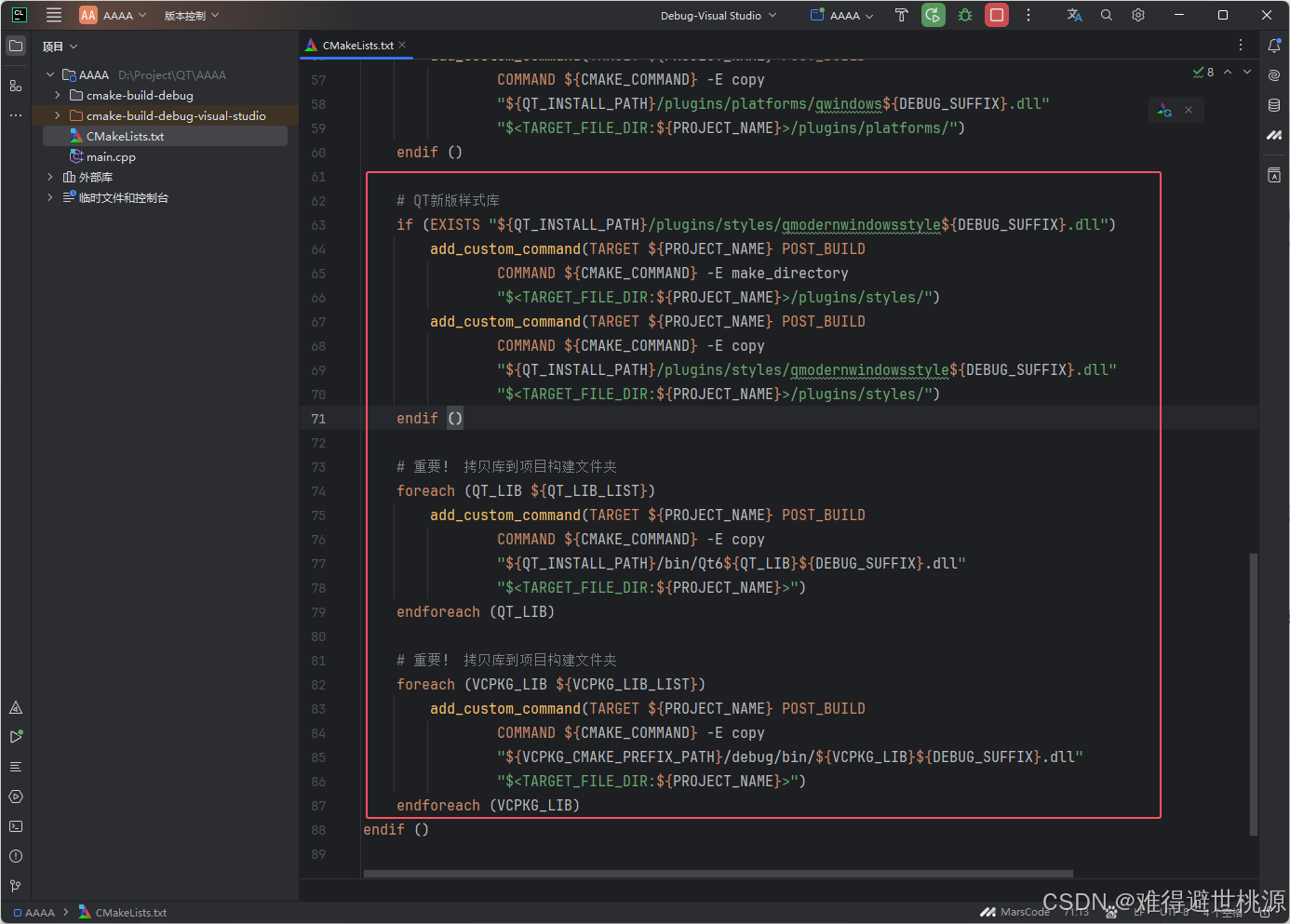Open MarsCode panel in right sidebar
Image resolution: width=1290 pixels, height=924 pixels.
[x=1274, y=135]
